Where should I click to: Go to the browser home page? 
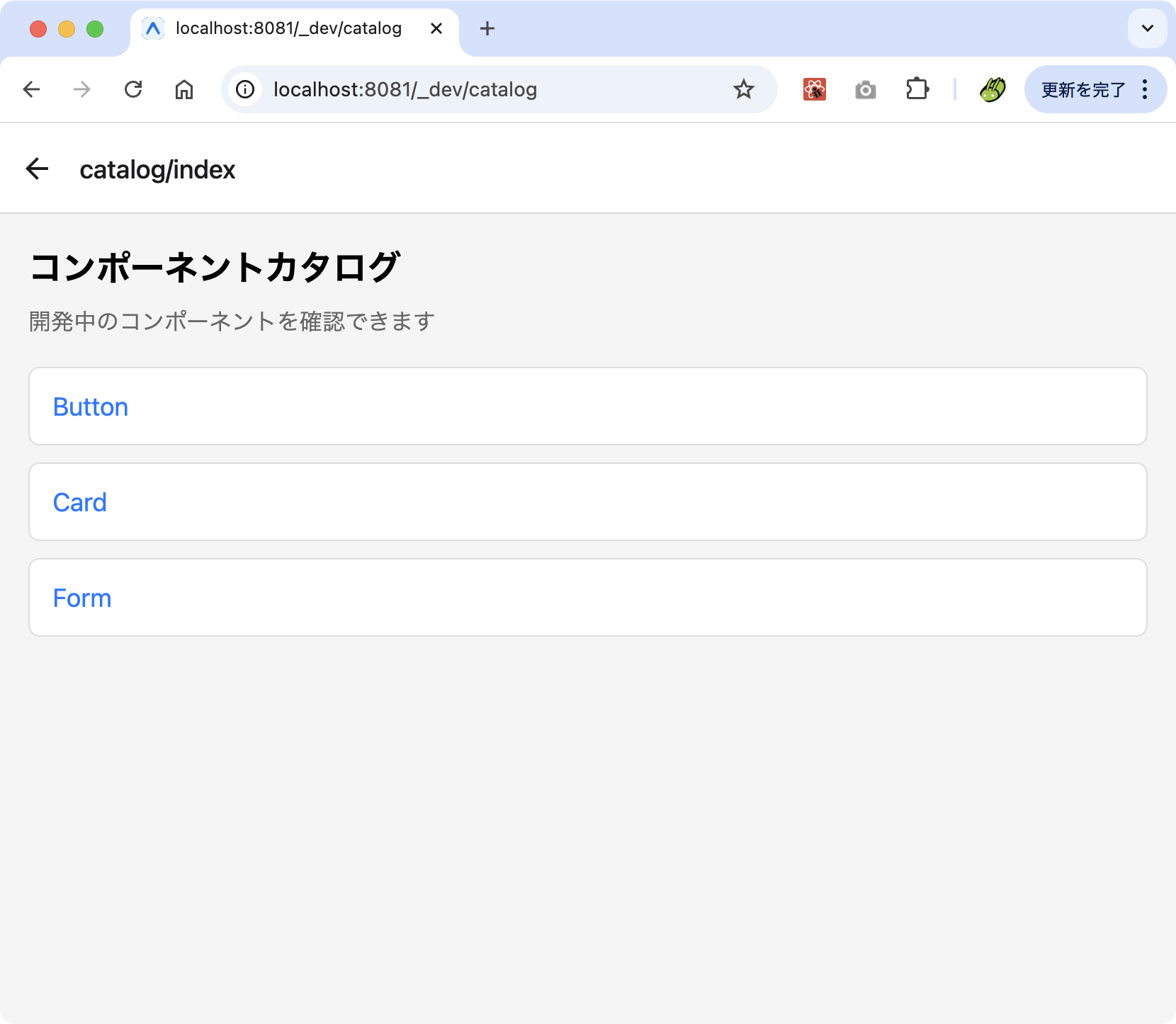coord(184,89)
